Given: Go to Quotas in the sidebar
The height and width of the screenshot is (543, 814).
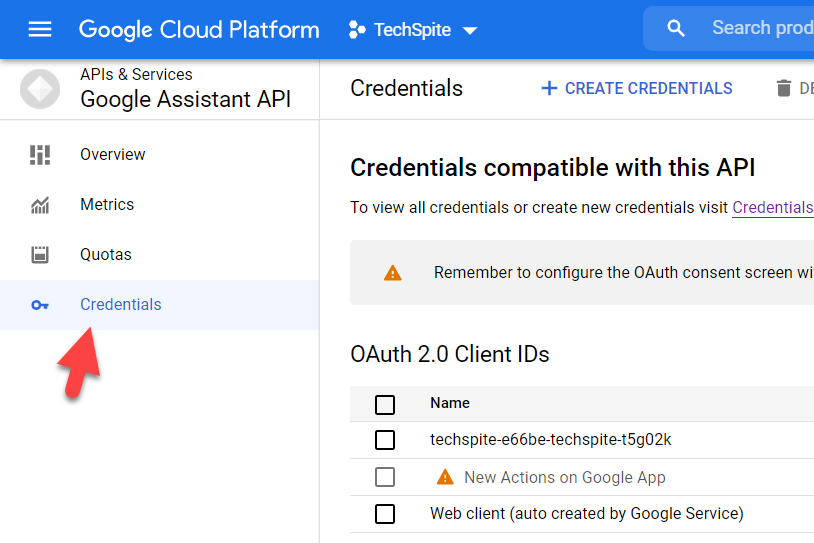Looking at the screenshot, I should point(106,255).
